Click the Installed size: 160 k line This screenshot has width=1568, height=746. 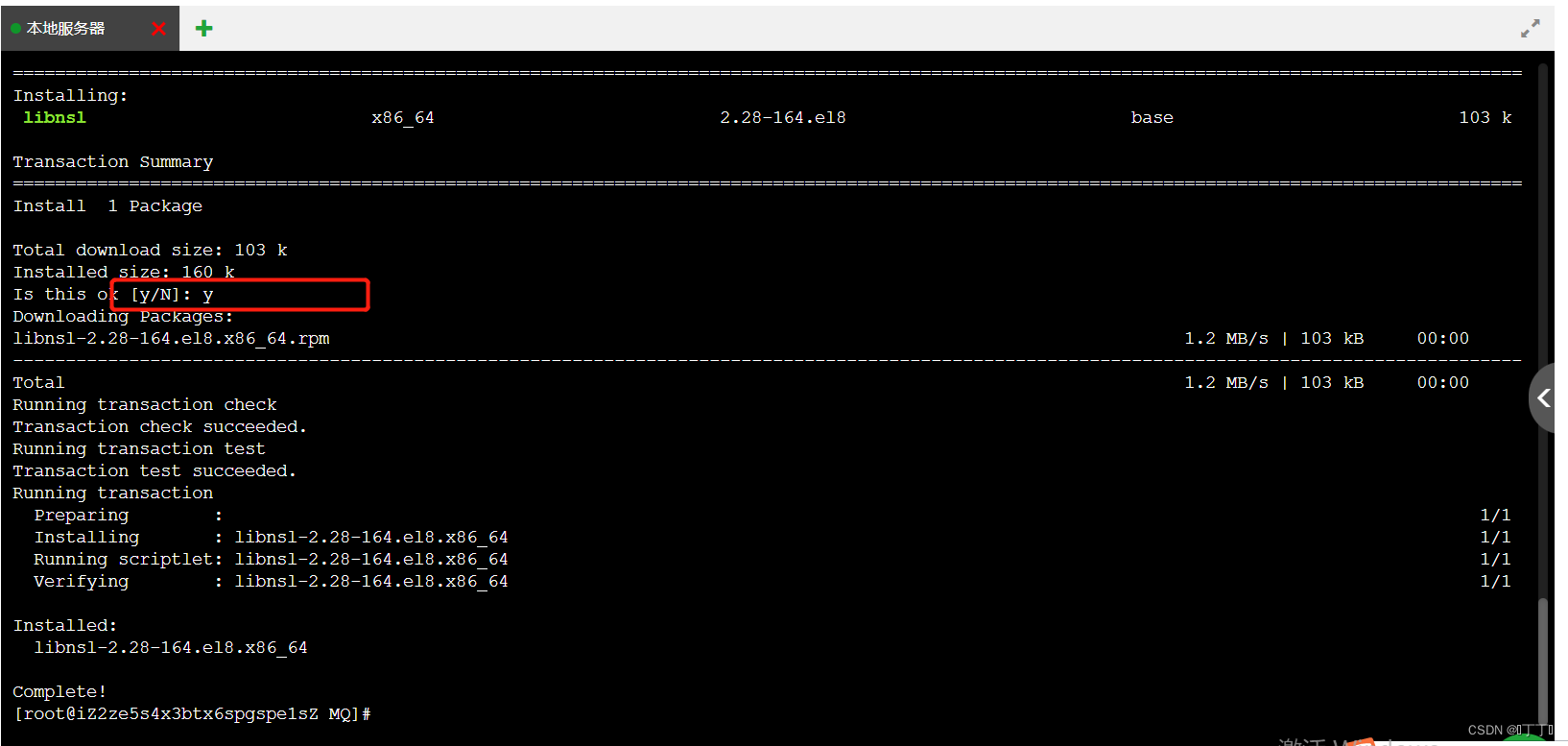(124, 272)
